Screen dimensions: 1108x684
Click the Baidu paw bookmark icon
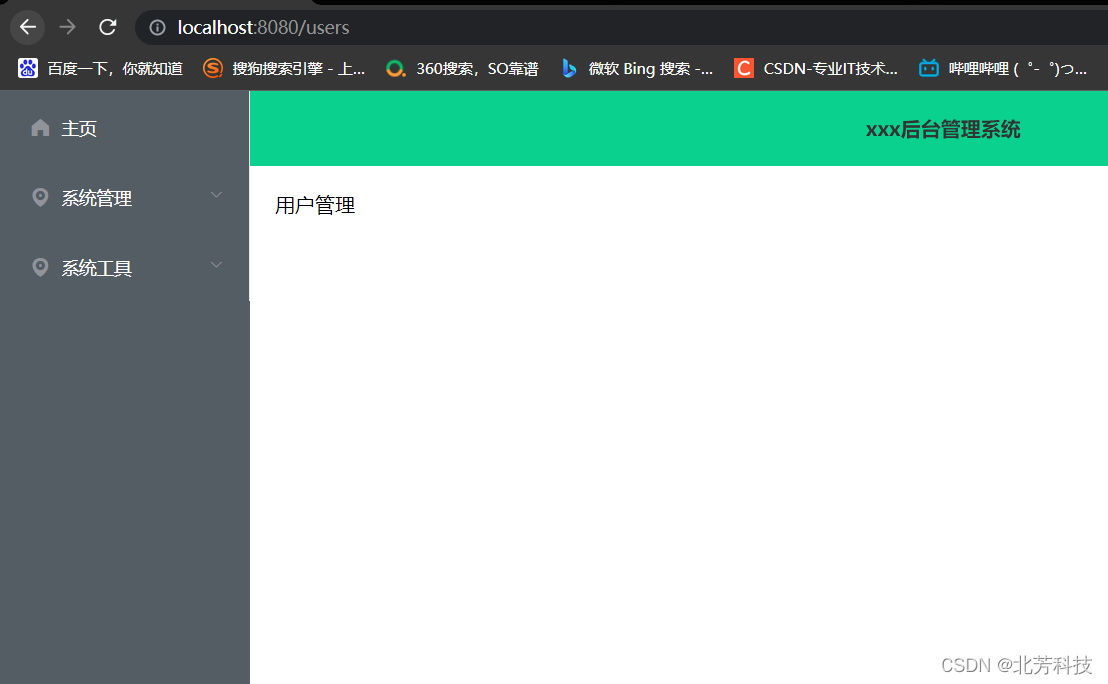(28, 68)
